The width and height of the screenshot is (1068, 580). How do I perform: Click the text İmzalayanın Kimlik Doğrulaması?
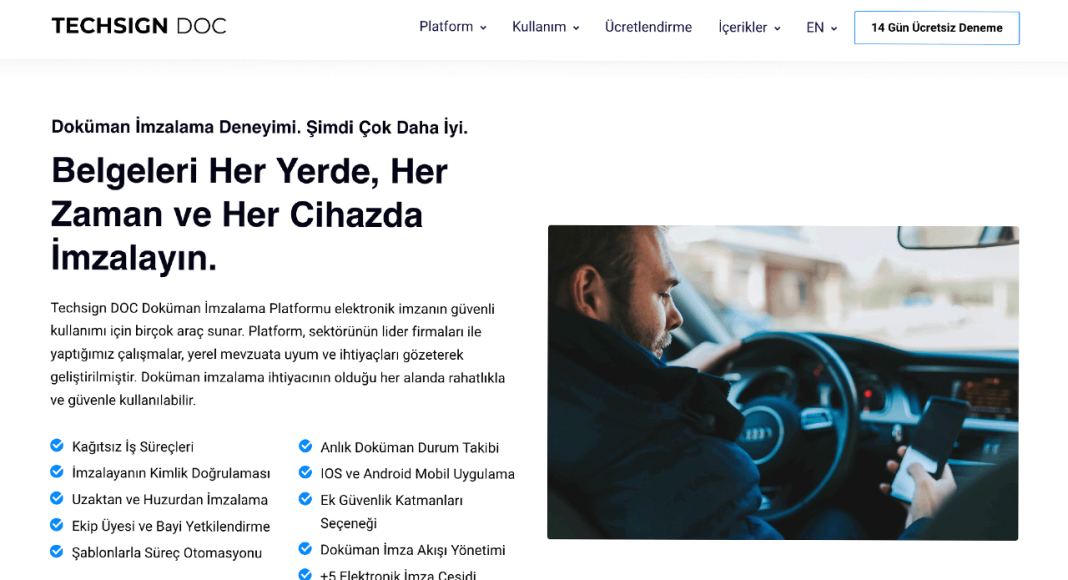pyautogui.click(x=171, y=473)
